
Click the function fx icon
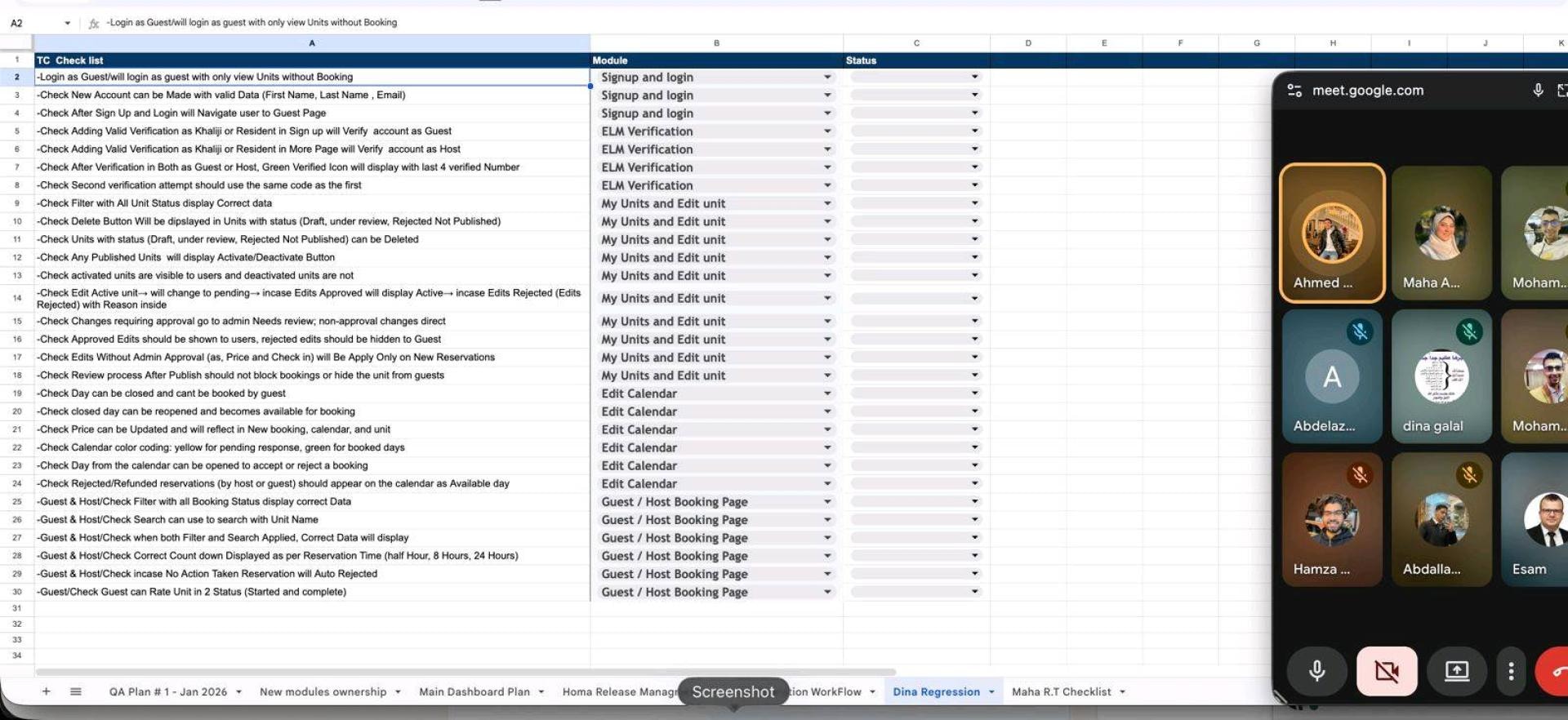[94, 23]
